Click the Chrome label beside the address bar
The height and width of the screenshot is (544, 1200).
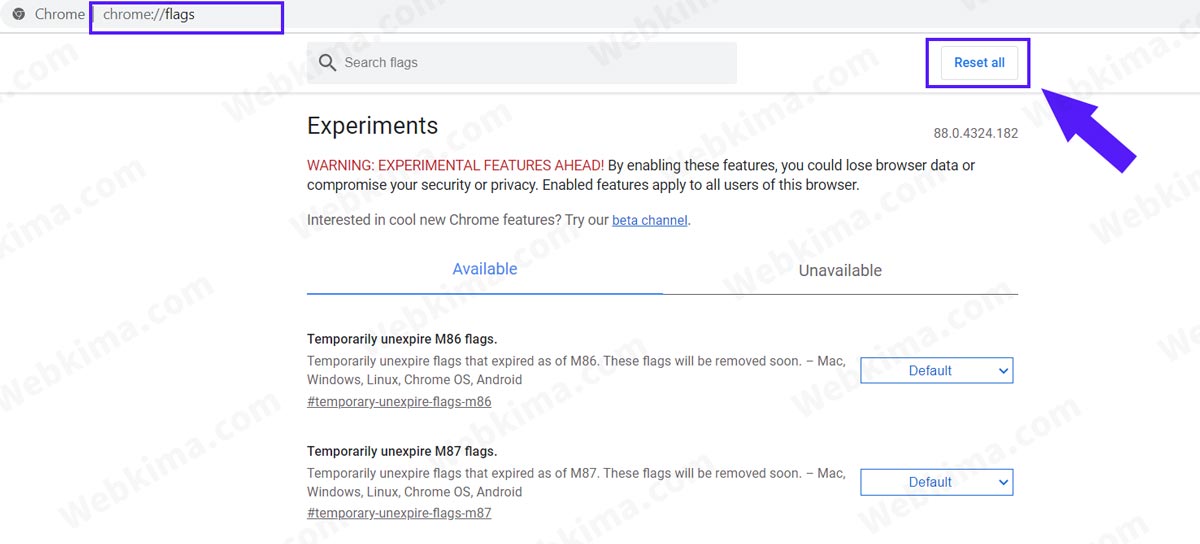tap(60, 15)
